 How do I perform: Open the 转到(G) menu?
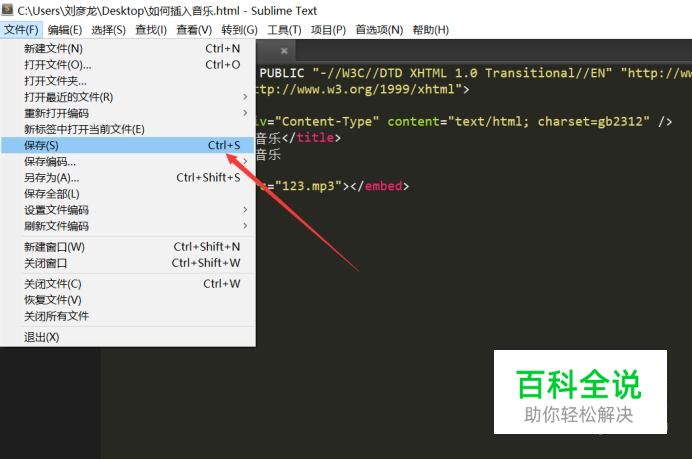click(x=240, y=30)
